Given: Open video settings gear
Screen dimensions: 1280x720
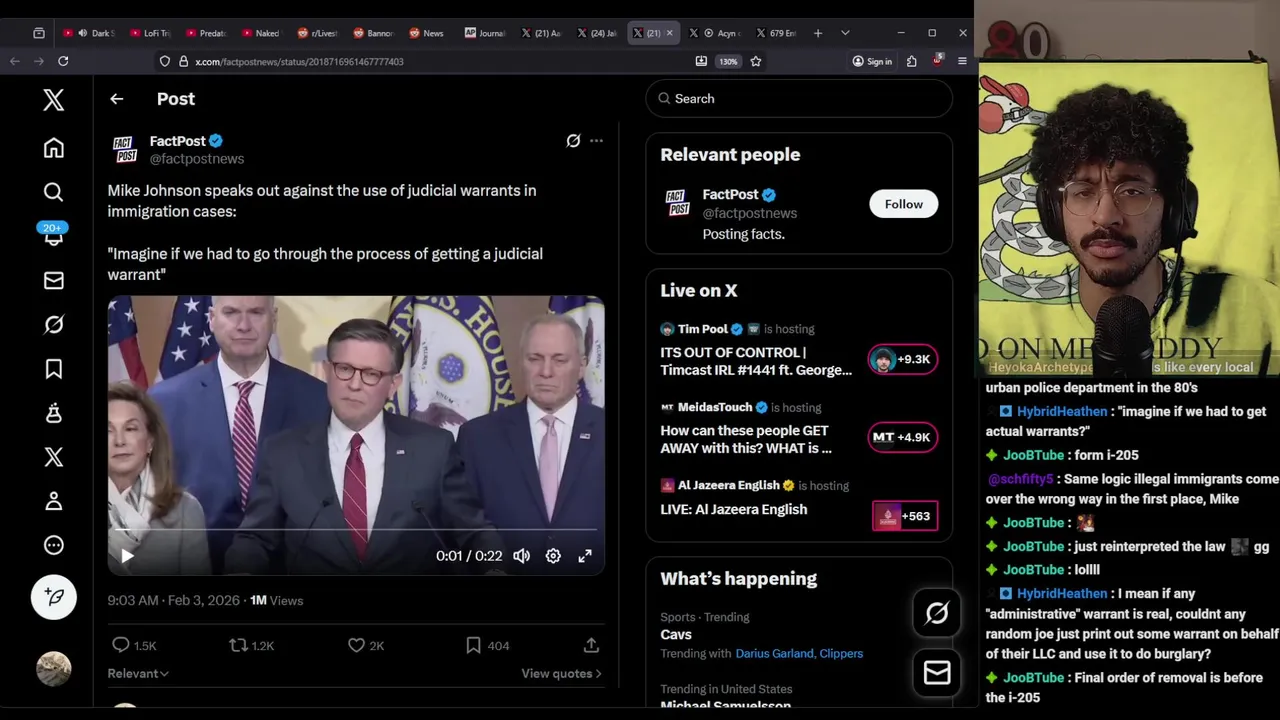Looking at the screenshot, I should point(553,556).
